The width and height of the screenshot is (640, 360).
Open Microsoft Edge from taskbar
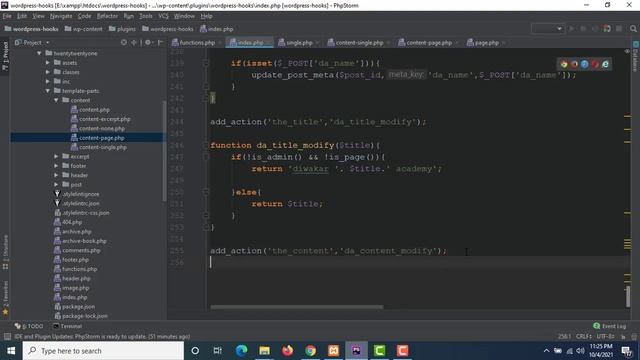pyautogui.click(x=242, y=351)
